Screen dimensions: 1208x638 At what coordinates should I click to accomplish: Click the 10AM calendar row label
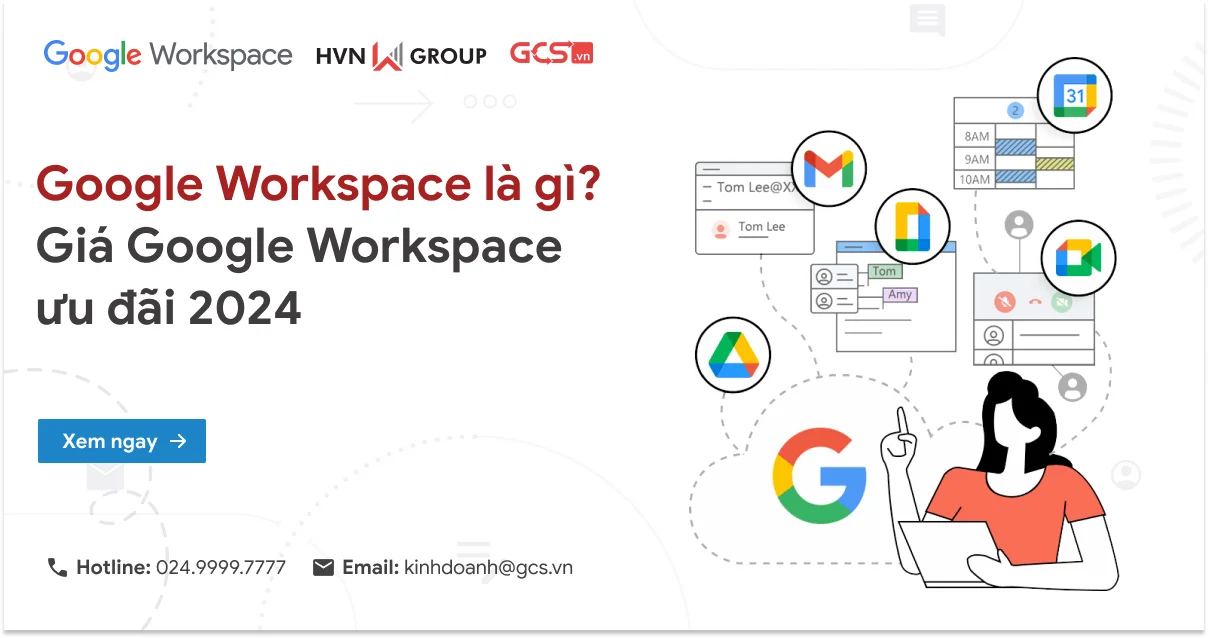[x=974, y=179]
